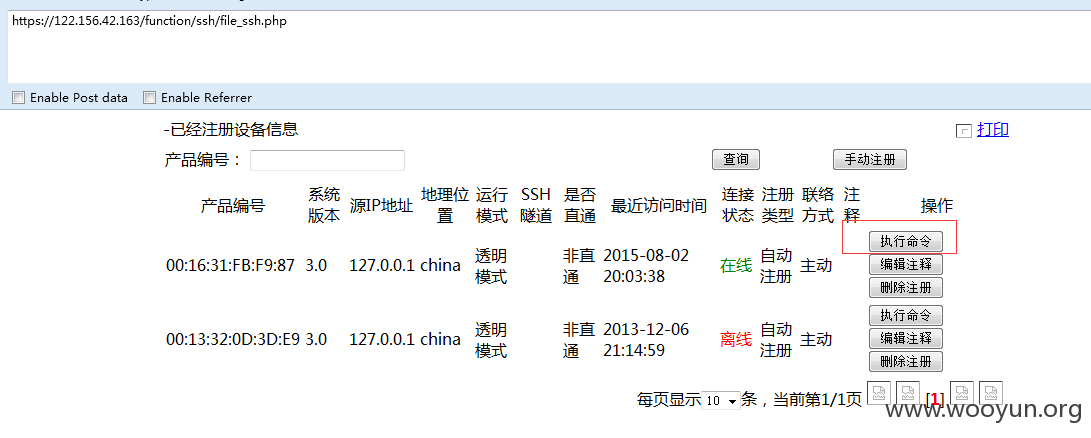
Task: Click 执行命令 for device 00:13:32:0D:3D:E9
Action: [905, 315]
